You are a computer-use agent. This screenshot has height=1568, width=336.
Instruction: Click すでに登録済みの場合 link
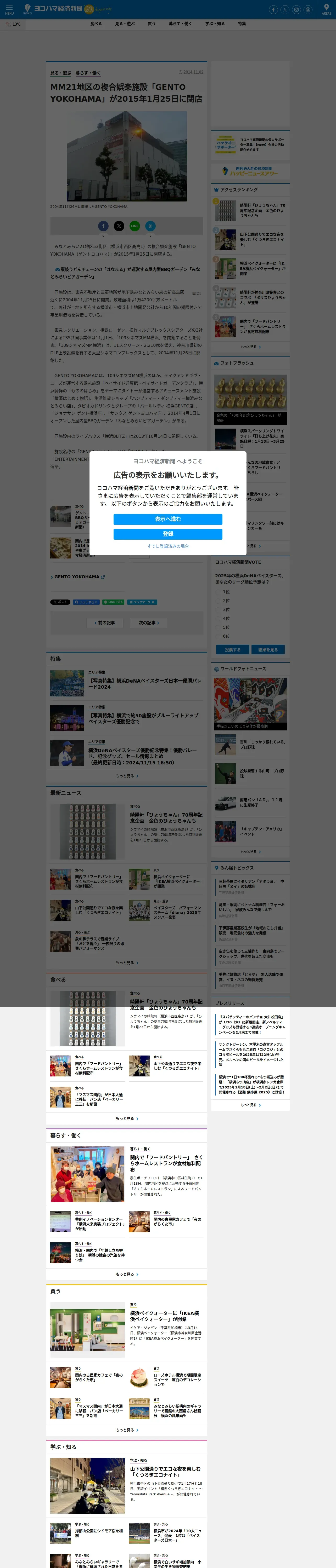click(168, 546)
